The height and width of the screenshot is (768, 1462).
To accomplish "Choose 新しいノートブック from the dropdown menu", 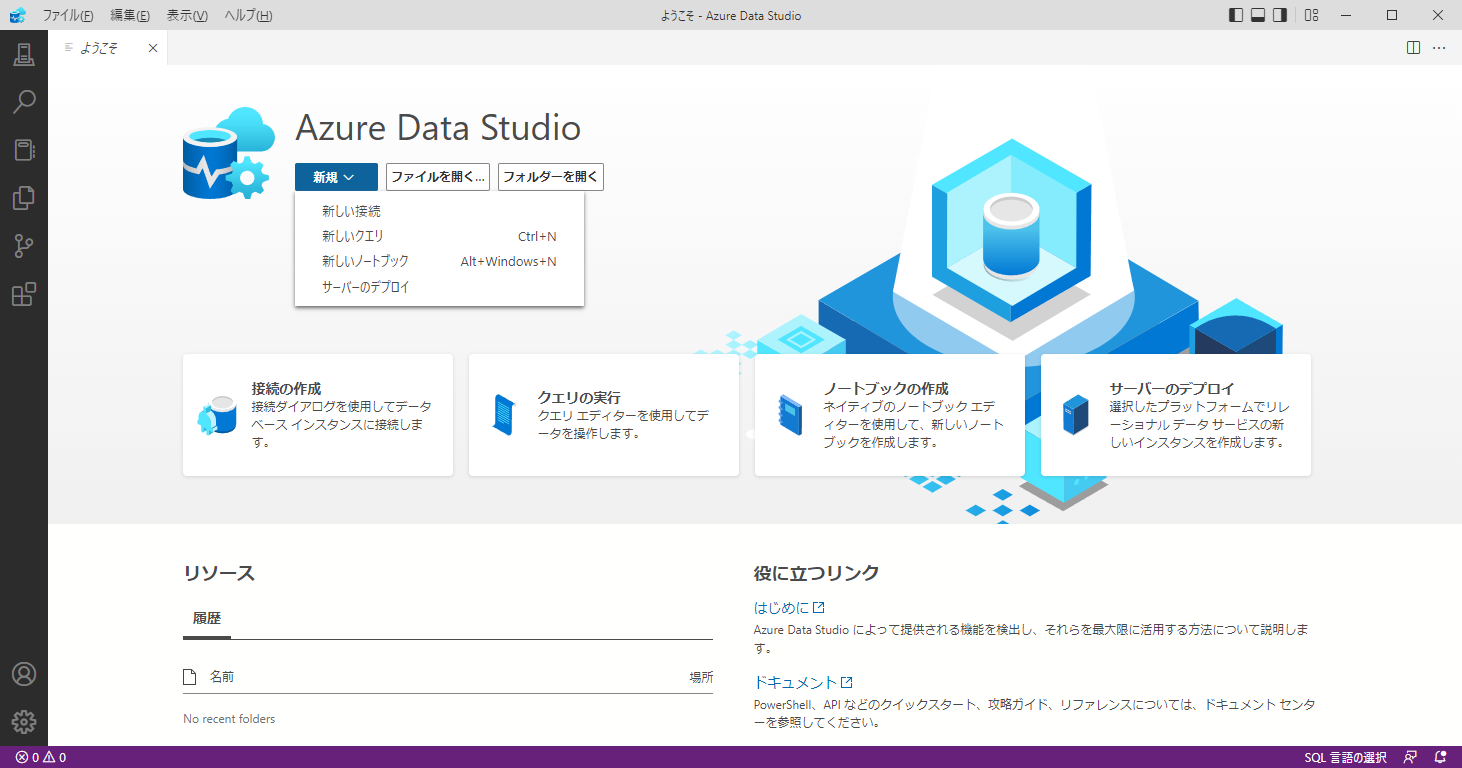I will point(439,261).
